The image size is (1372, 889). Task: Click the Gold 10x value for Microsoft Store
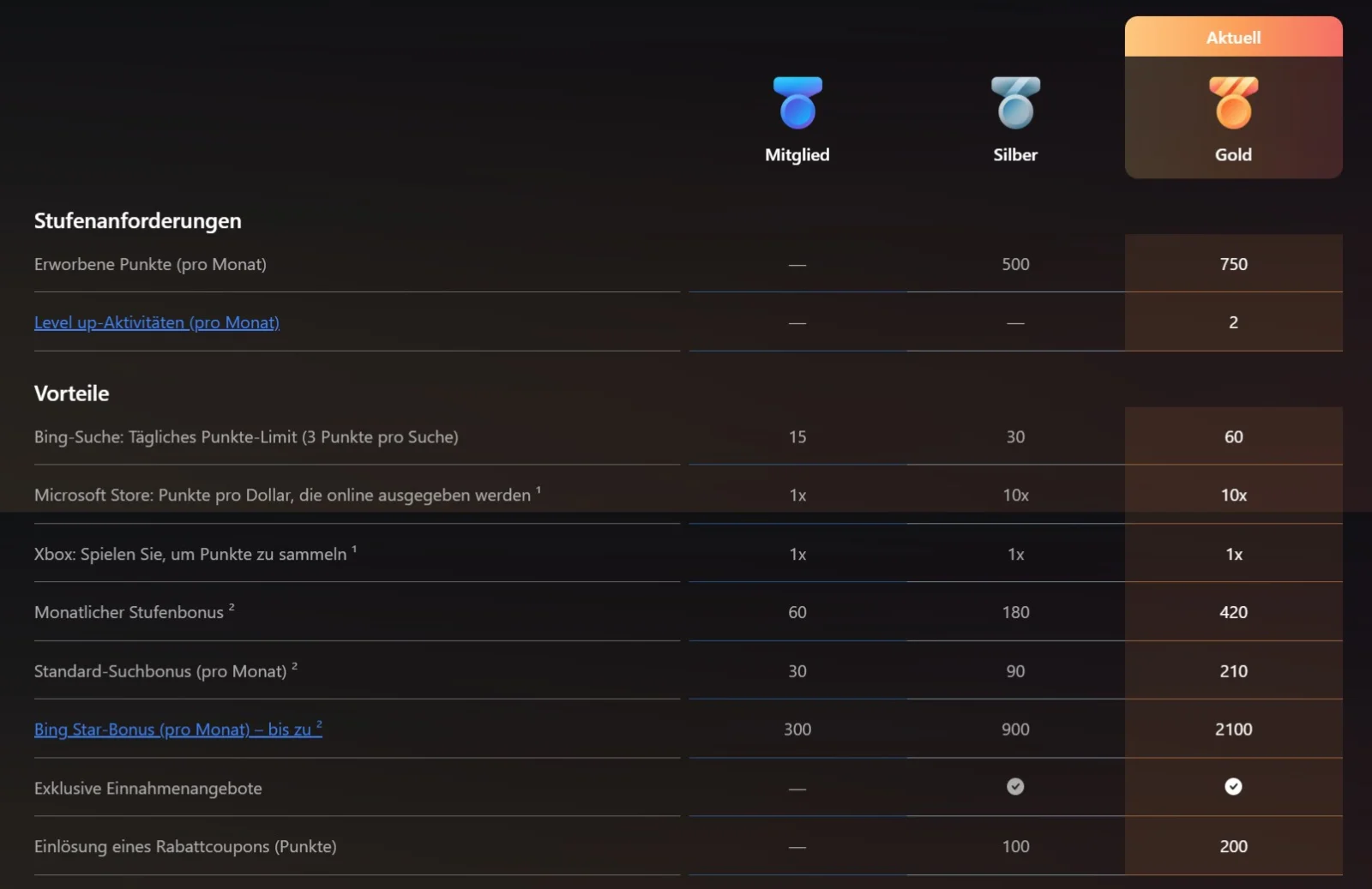tap(1233, 495)
